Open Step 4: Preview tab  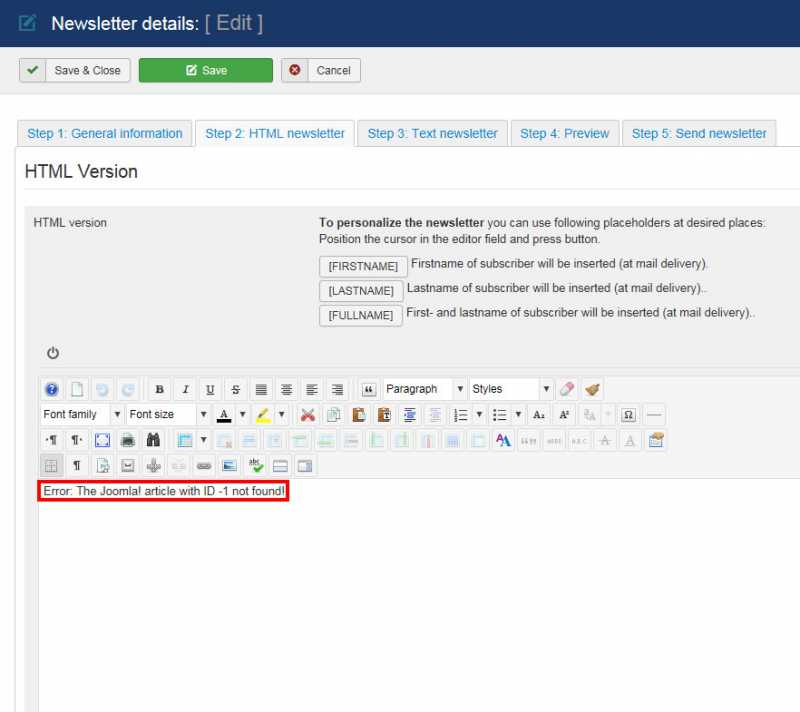564,133
